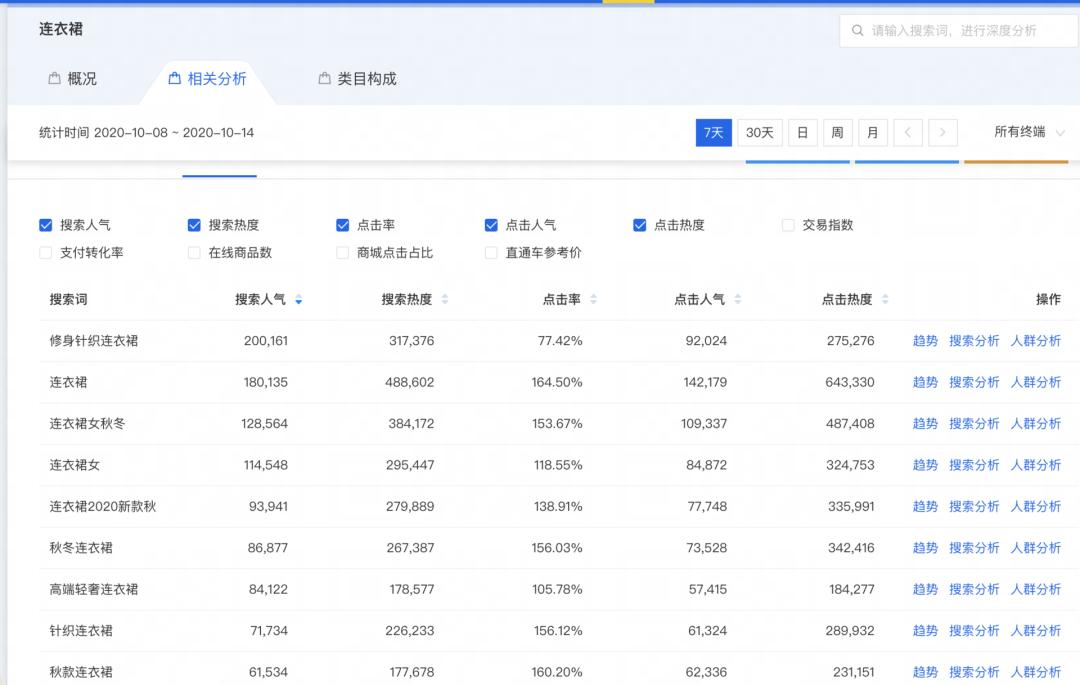Click the sort icon beside 点击人气 column
1080x685 pixels.
[737, 299]
